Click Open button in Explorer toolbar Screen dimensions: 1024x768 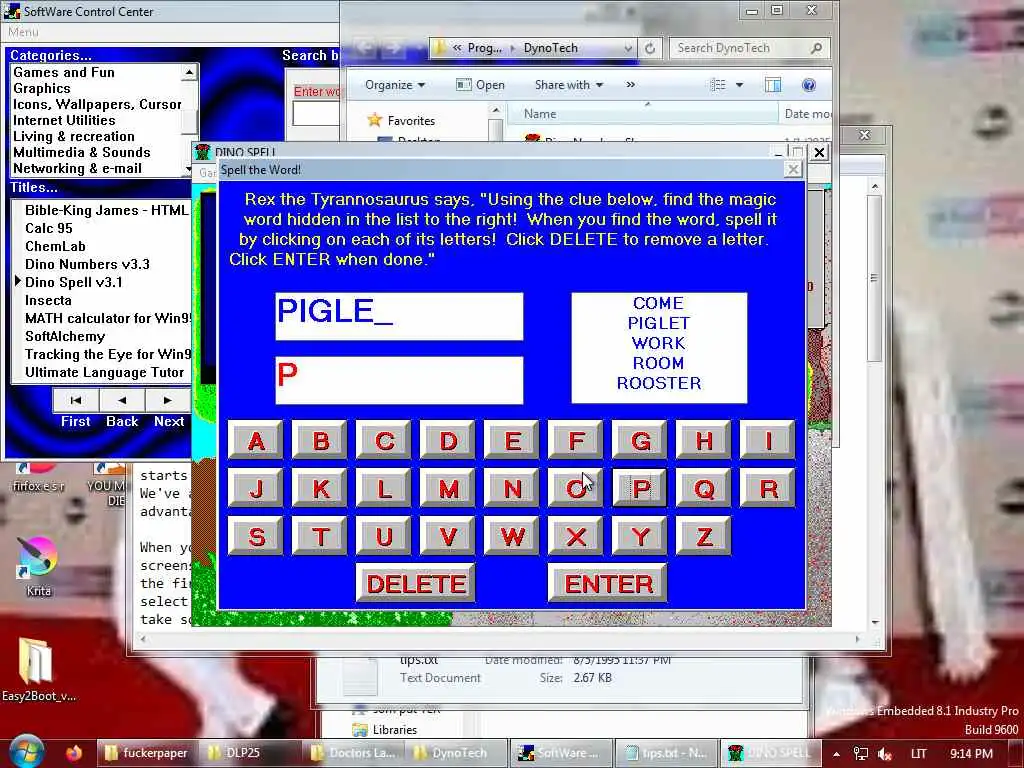[x=481, y=85]
